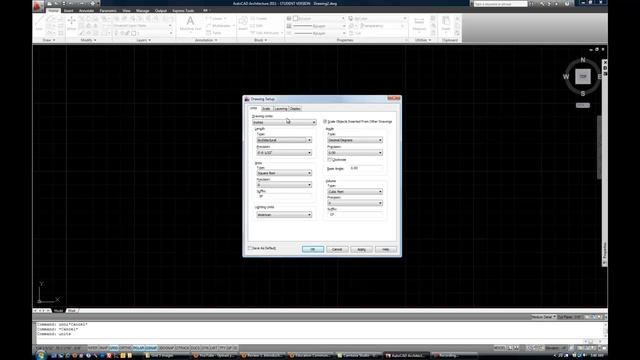Viewport: 640px width, 360px height.
Task: Click the S compass label on ViewCube
Action: 583,93
